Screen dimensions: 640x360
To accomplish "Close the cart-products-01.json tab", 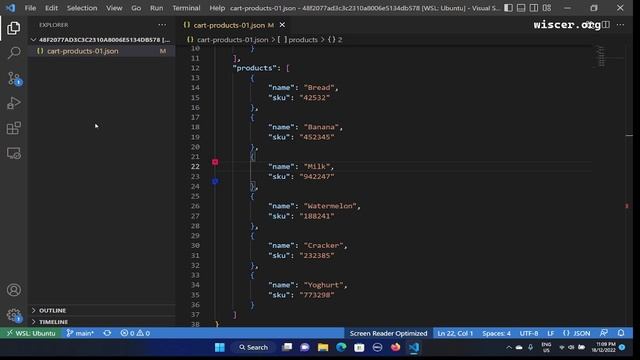I will 282,25.
